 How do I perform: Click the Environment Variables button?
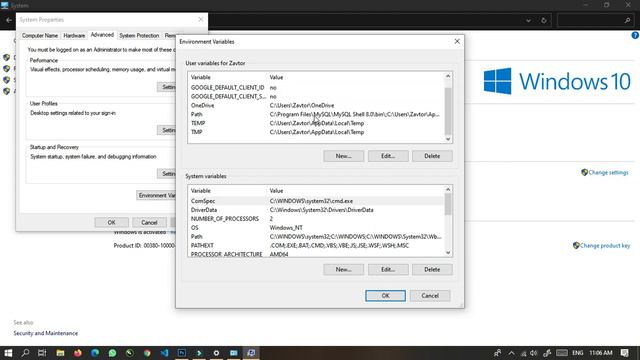[x=156, y=196]
